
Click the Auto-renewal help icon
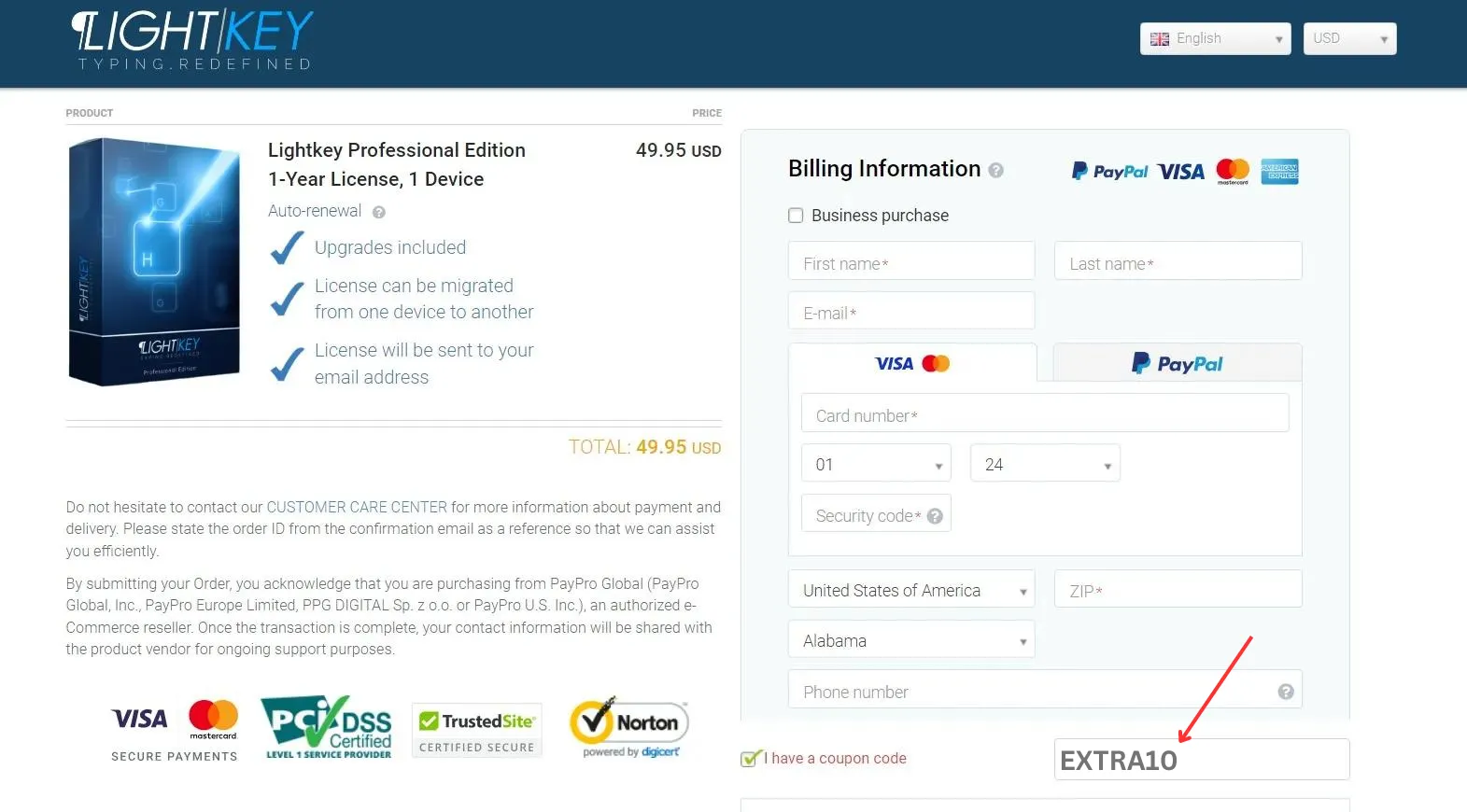tap(379, 212)
